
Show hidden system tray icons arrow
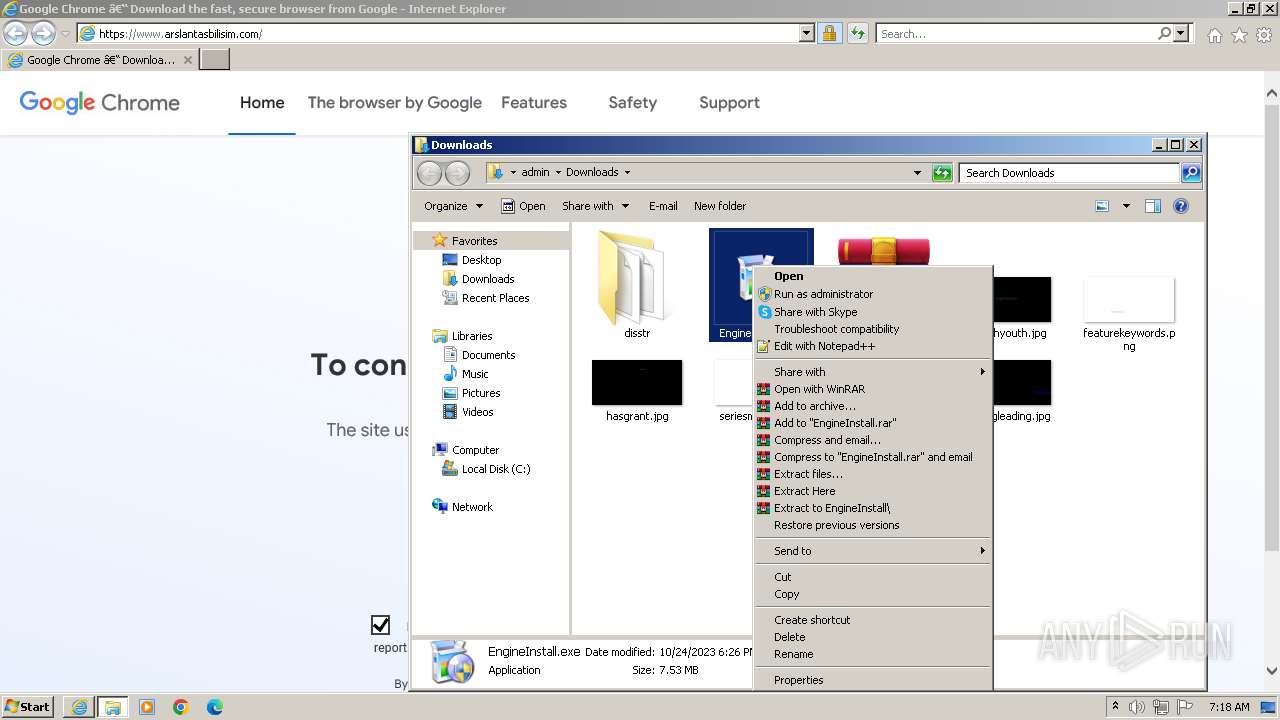1115,707
